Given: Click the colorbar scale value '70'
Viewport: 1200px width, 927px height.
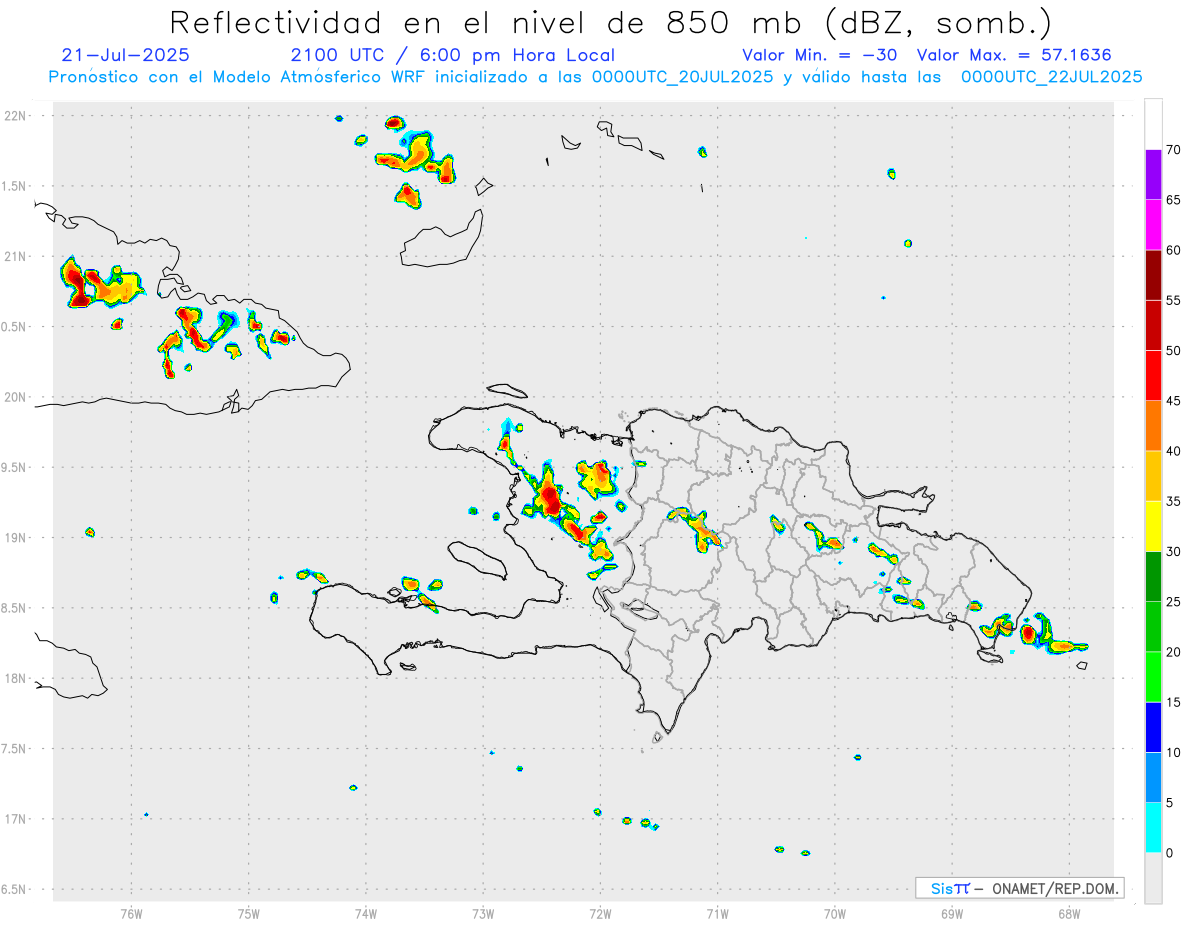Looking at the screenshot, I should click(x=1174, y=150).
